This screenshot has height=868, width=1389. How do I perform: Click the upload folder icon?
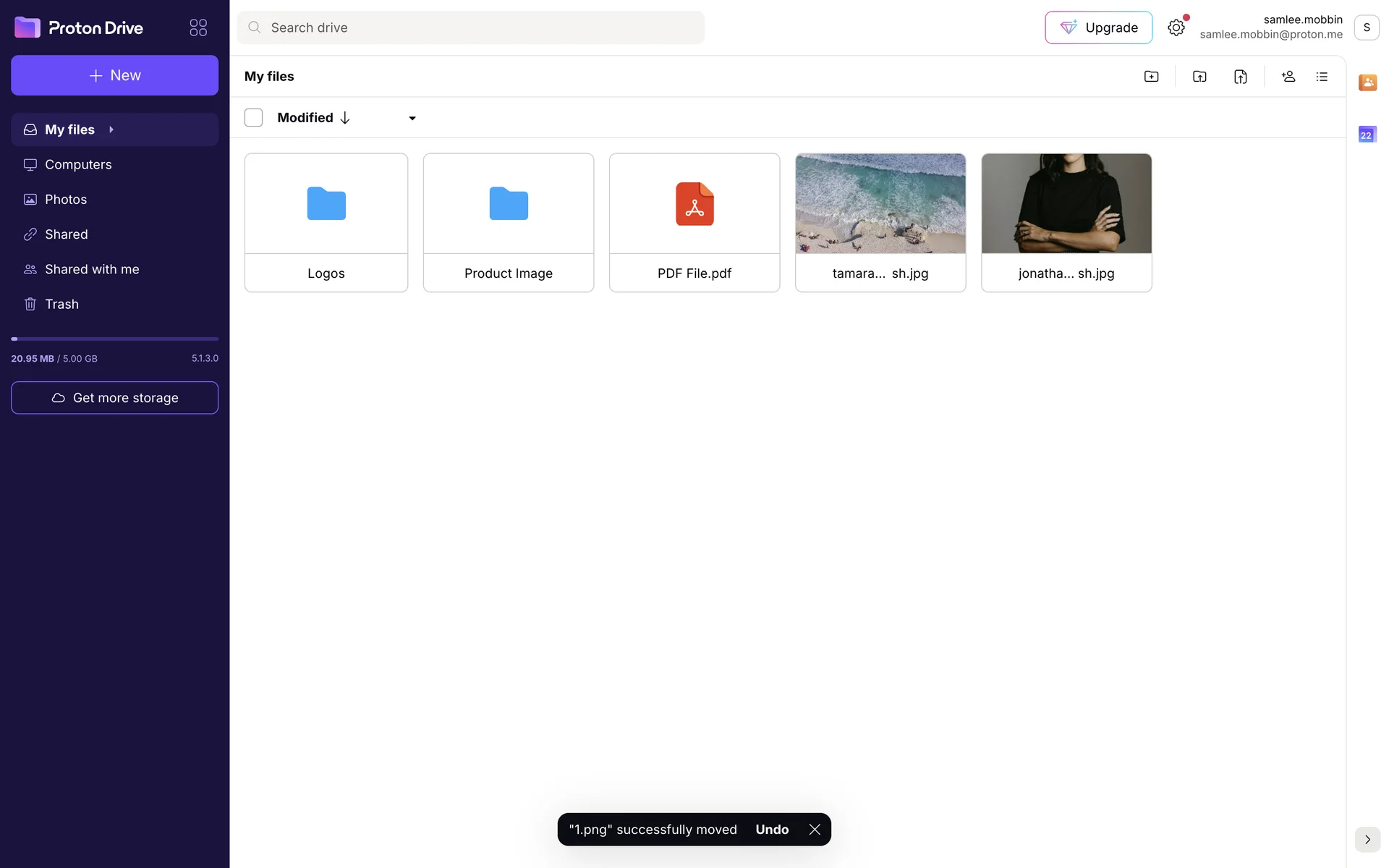pyautogui.click(x=1199, y=77)
